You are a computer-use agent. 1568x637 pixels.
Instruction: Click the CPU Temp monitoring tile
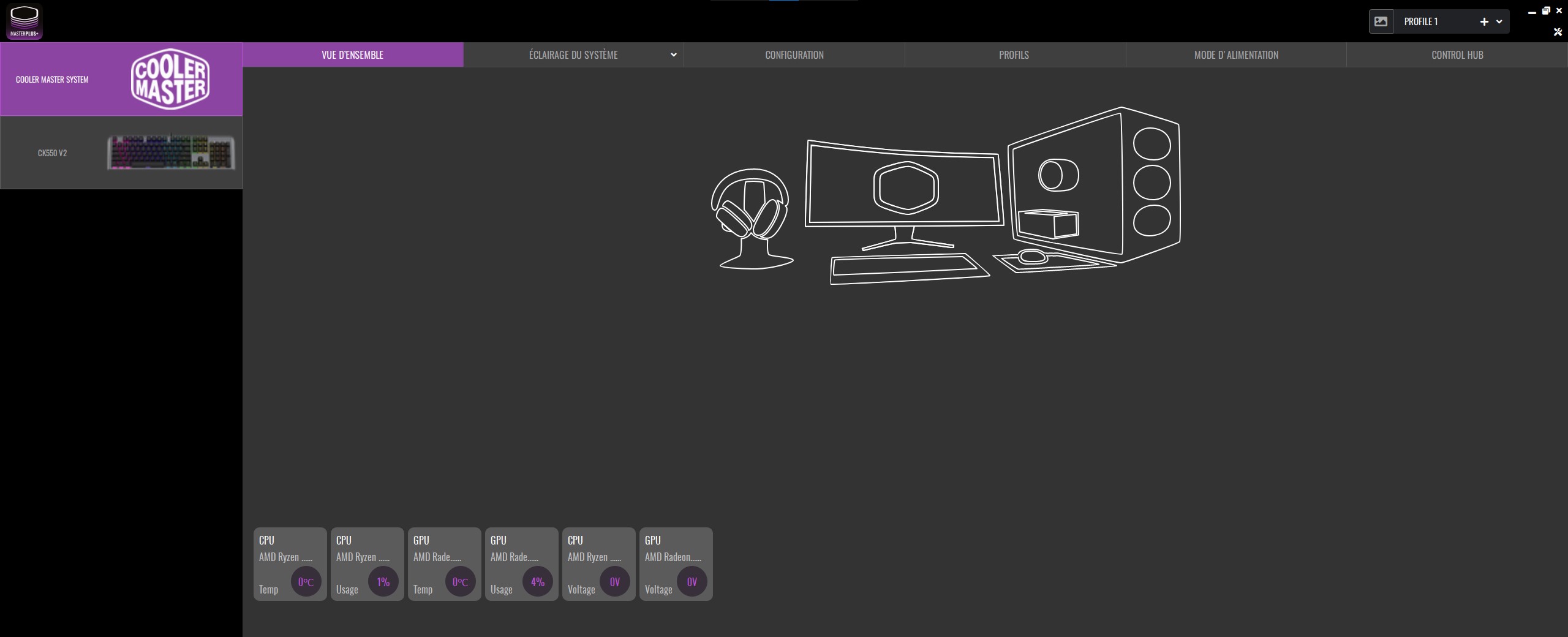(x=290, y=564)
